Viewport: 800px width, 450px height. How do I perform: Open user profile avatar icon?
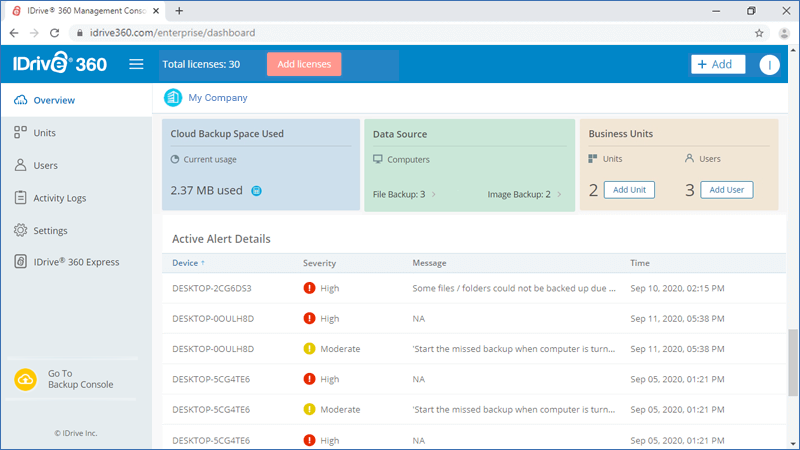pos(769,65)
